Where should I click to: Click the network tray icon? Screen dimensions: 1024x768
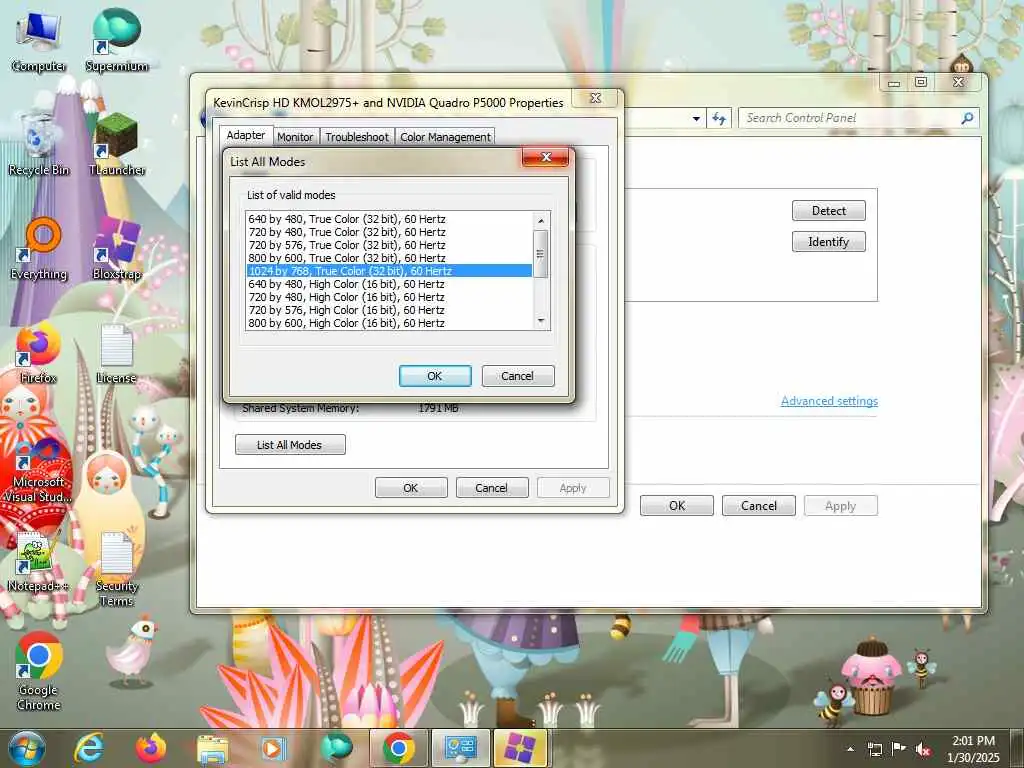[x=874, y=749]
